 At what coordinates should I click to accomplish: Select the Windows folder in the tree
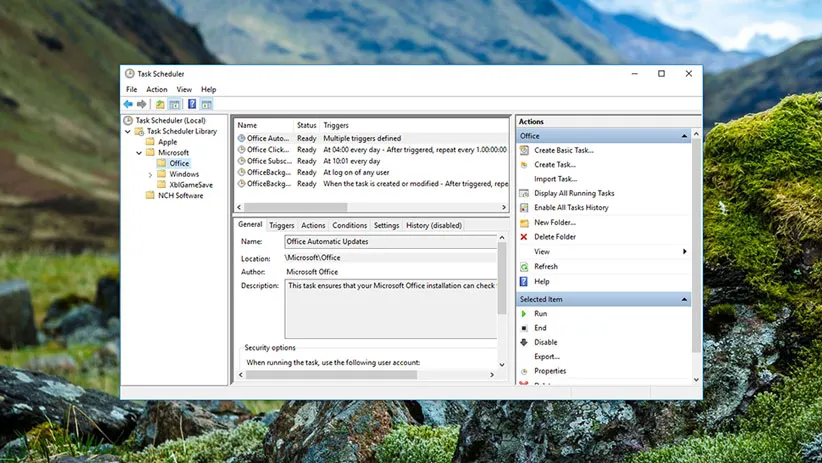coord(184,174)
